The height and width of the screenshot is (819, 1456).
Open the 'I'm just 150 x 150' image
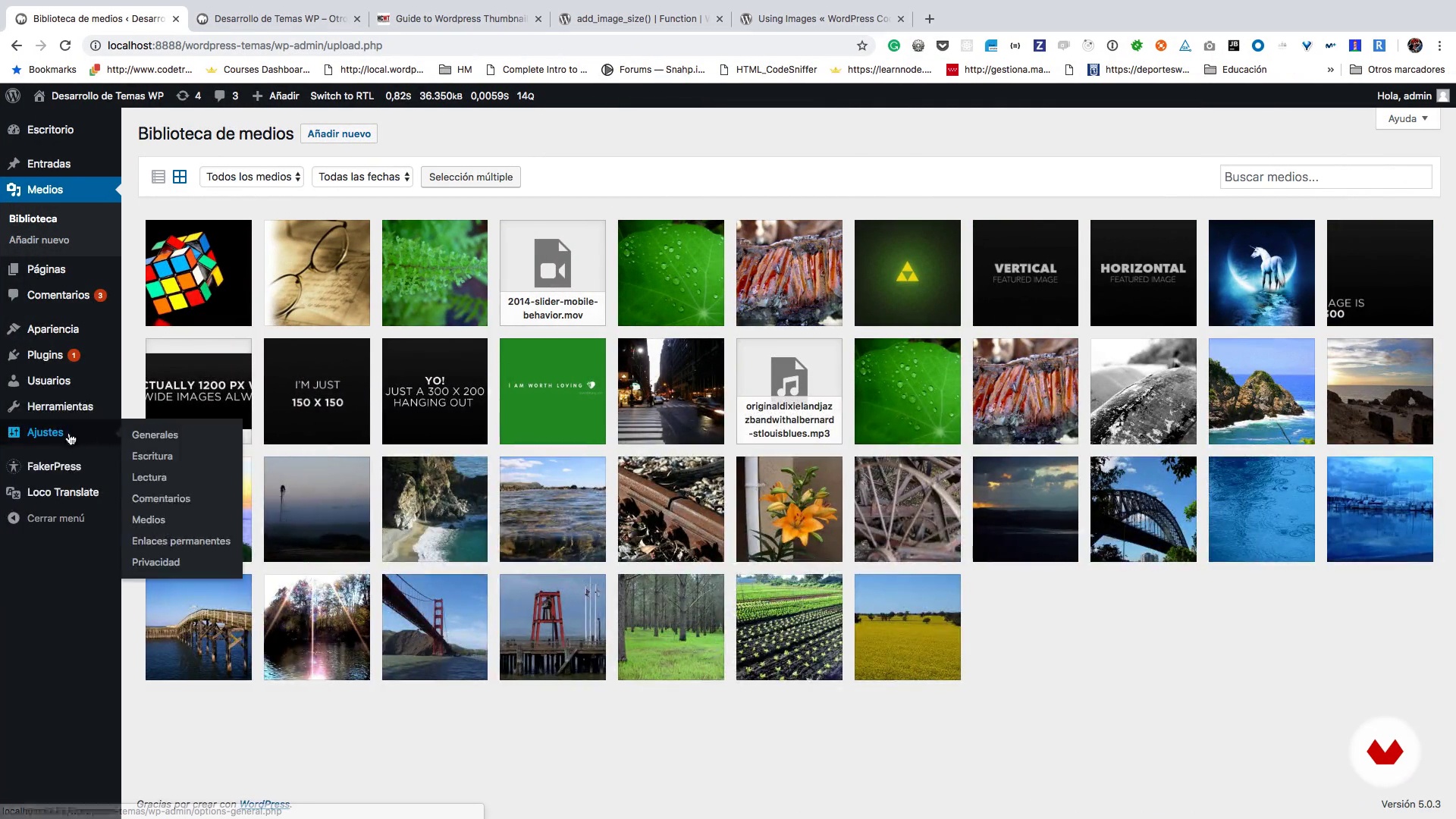[317, 391]
